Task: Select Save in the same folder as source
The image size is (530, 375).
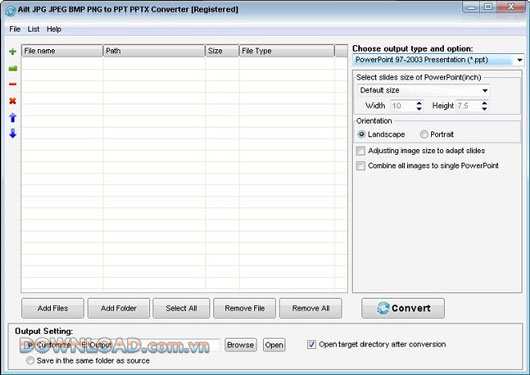Action: 30,360
